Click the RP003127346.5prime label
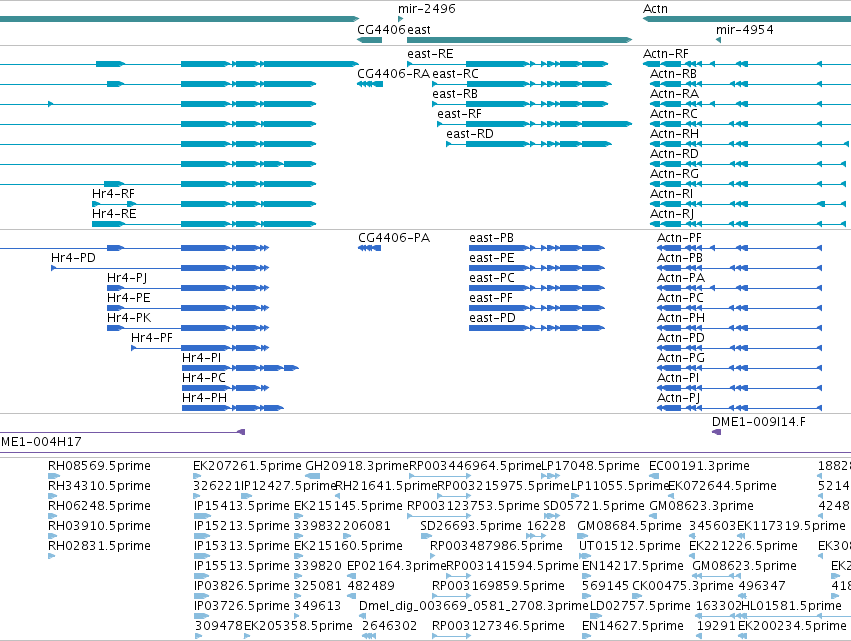 point(498,626)
